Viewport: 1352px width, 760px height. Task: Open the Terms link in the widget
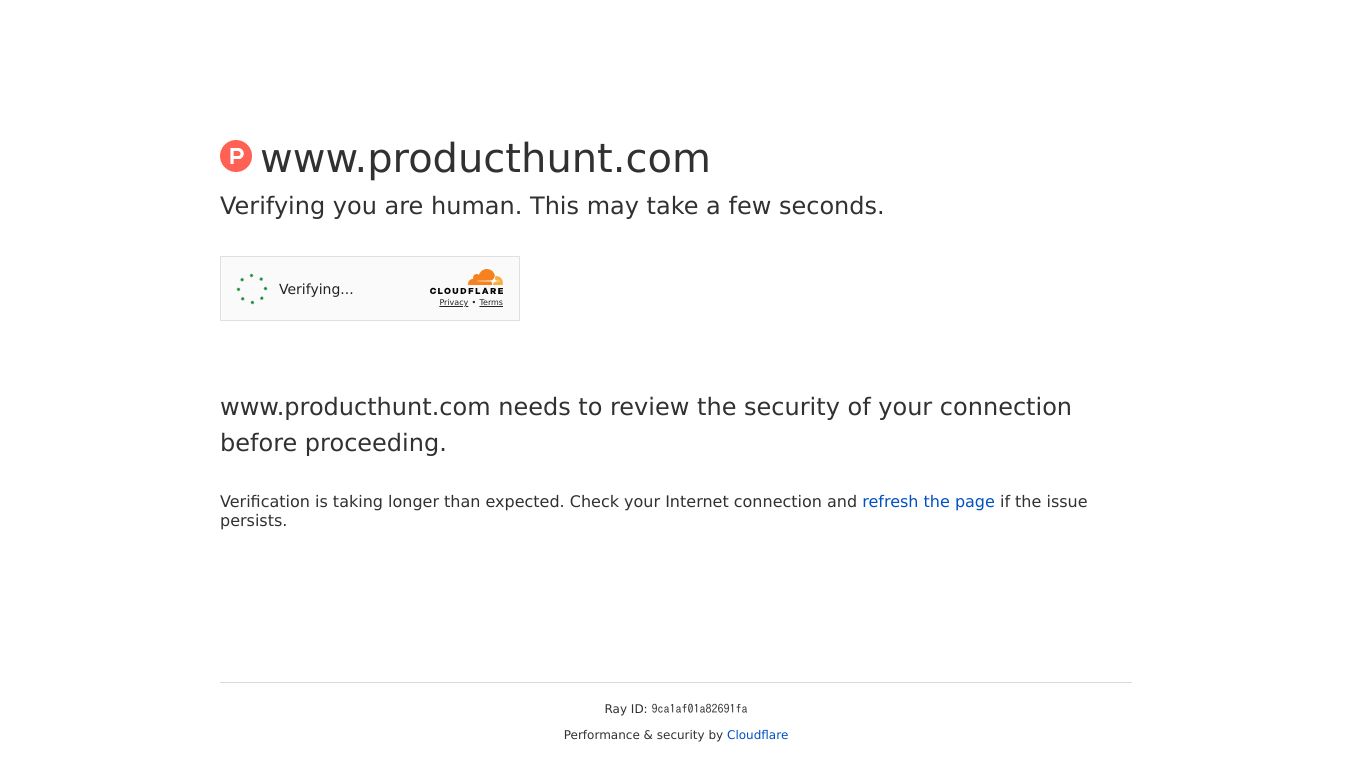point(491,303)
